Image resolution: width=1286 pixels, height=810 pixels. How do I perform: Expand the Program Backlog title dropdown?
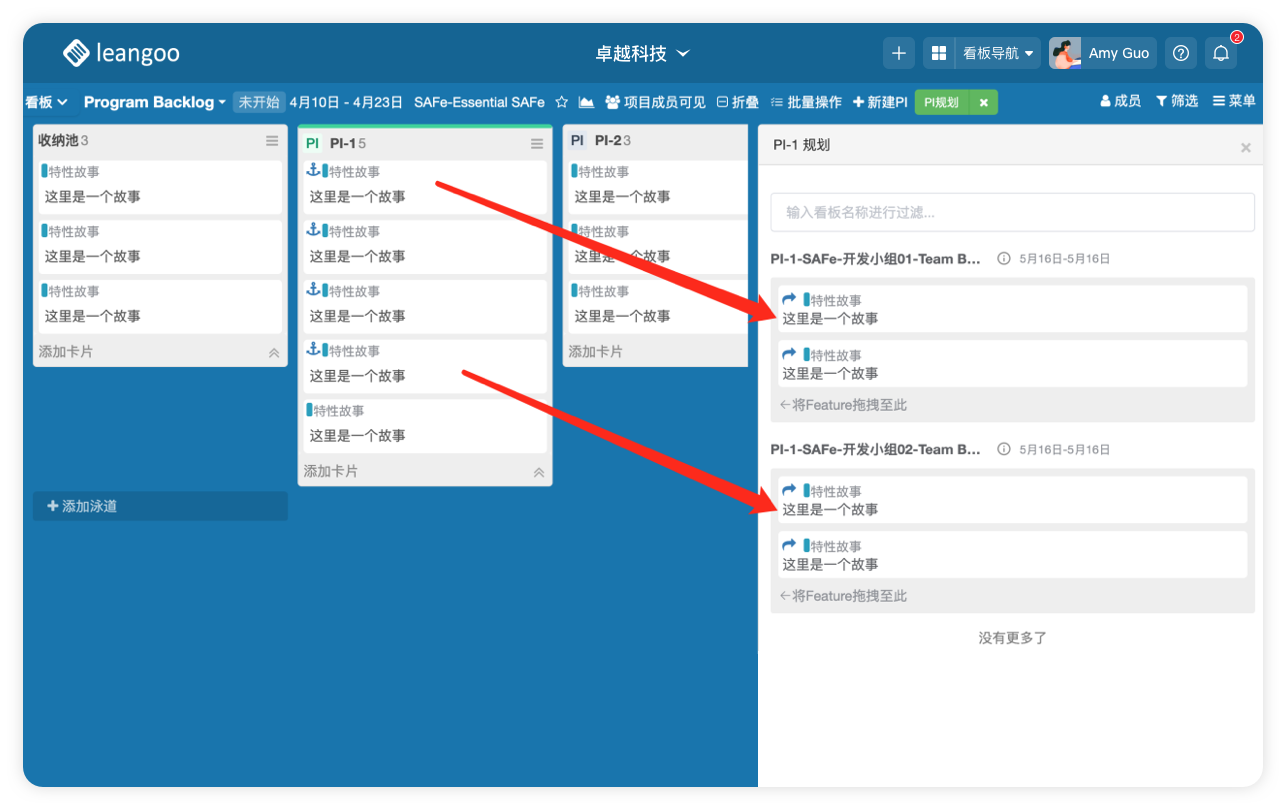[154, 102]
